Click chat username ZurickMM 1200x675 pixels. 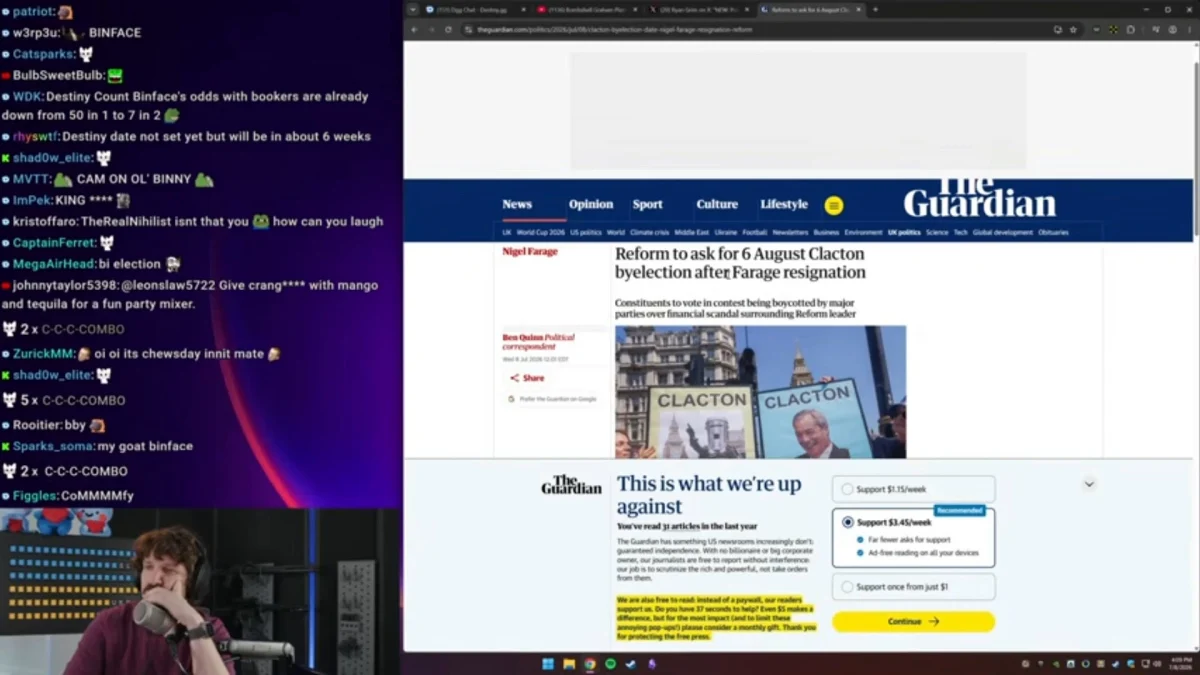pos(43,354)
